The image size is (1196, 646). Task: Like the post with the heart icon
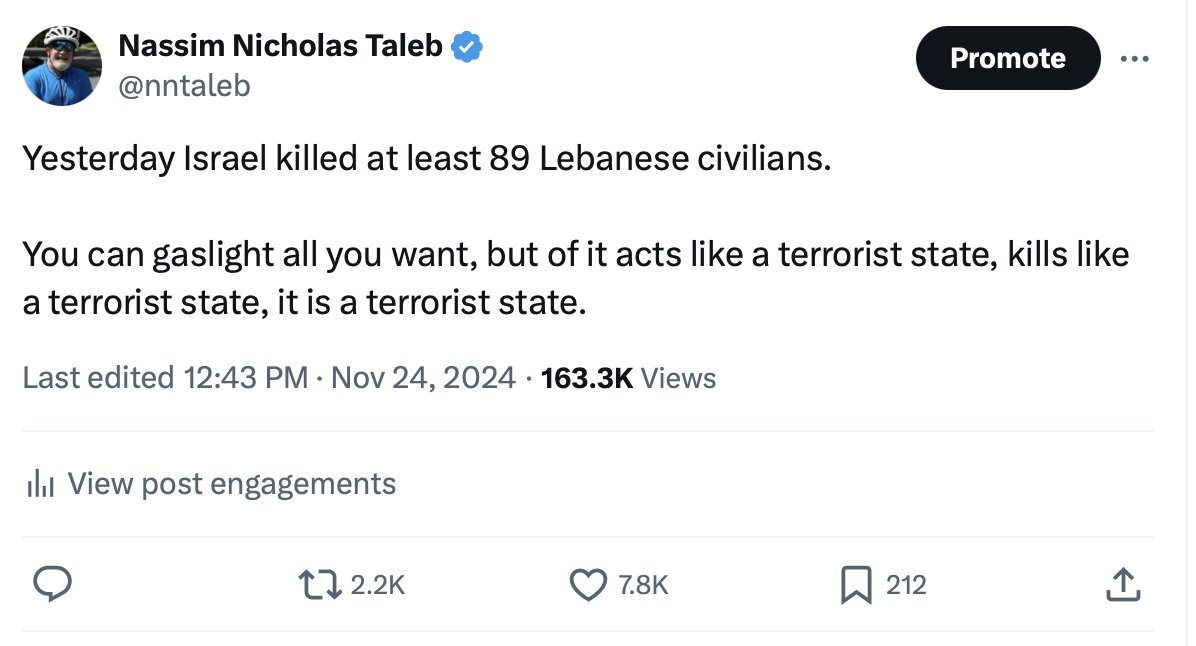[588, 585]
